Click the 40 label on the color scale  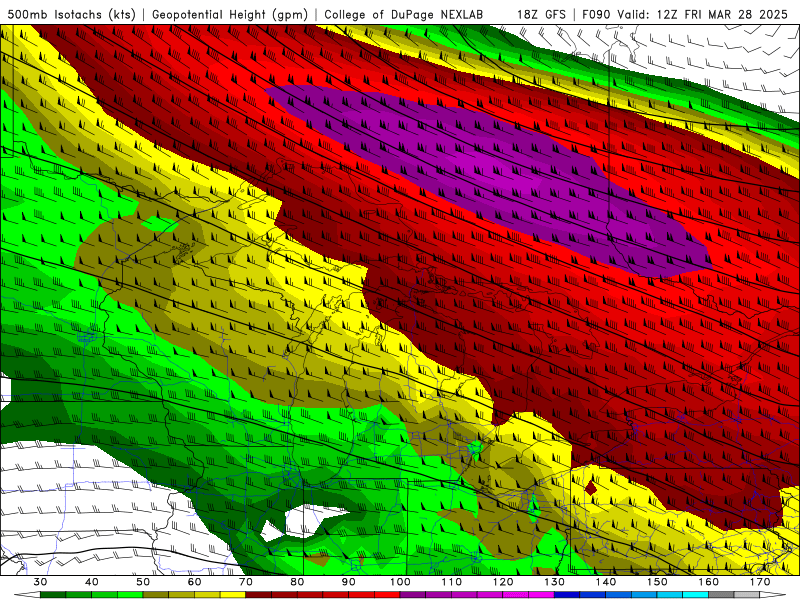click(x=91, y=582)
